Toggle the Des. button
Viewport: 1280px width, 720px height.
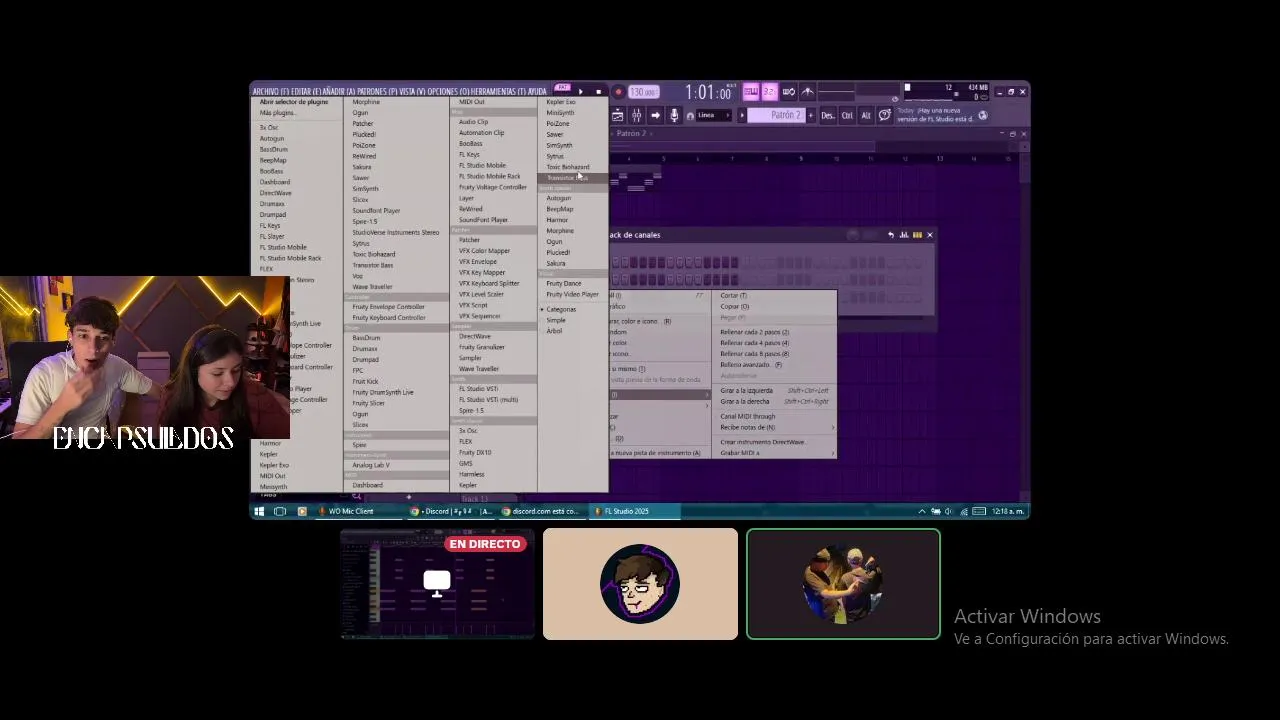click(x=828, y=116)
